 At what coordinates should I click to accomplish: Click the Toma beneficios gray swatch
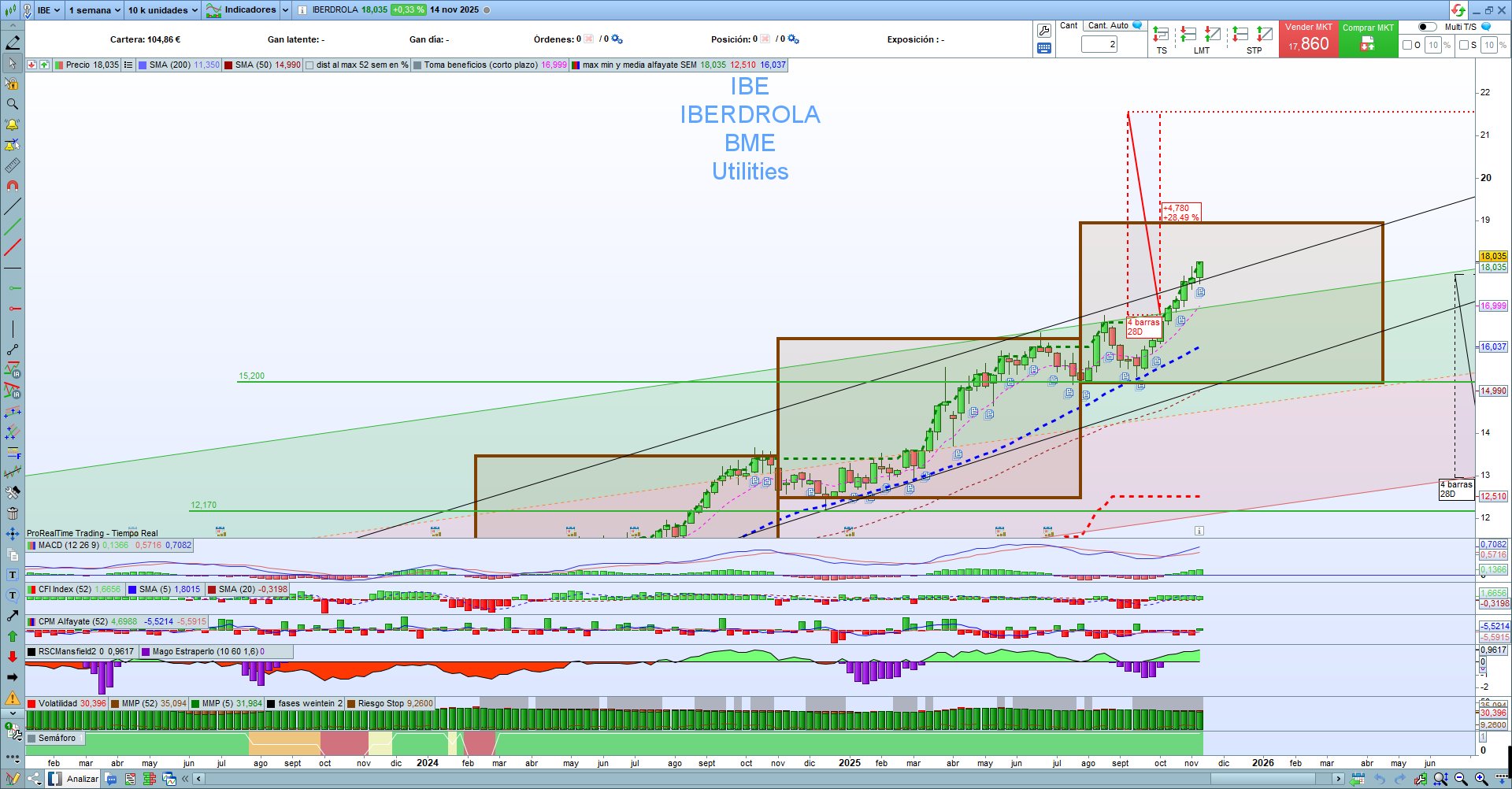(x=417, y=65)
